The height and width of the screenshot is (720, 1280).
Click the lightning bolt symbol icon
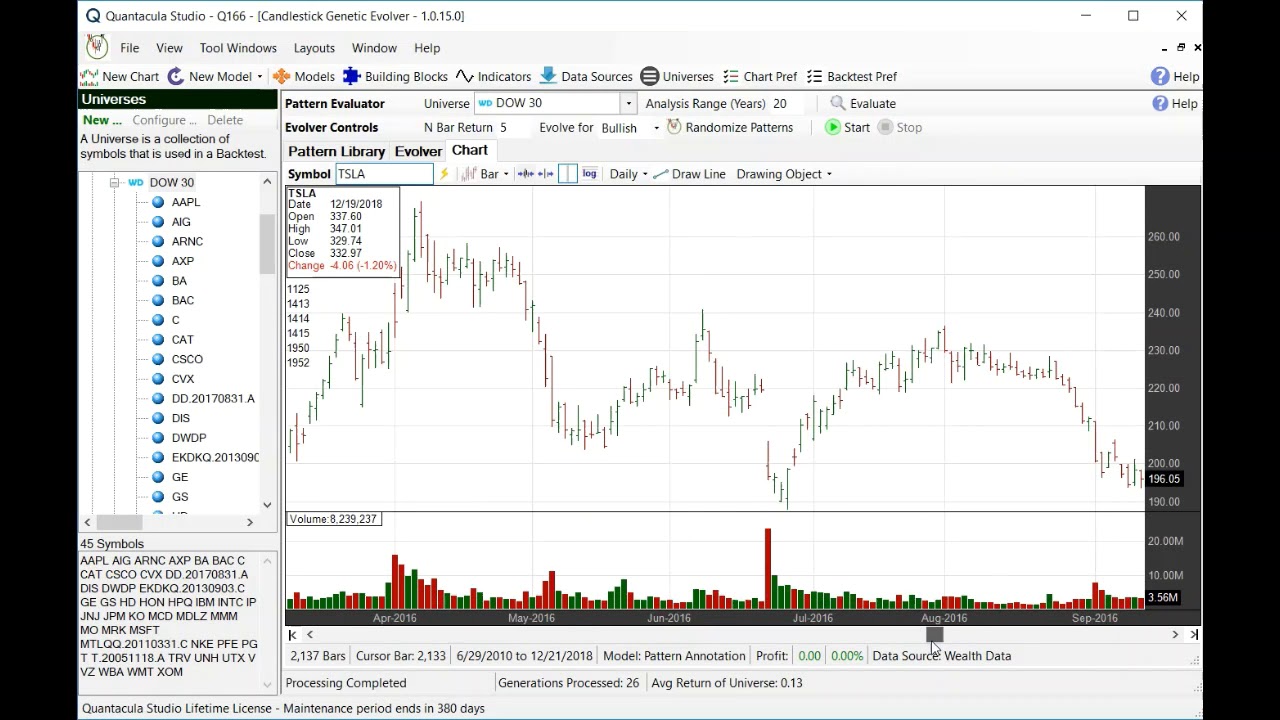tap(444, 174)
